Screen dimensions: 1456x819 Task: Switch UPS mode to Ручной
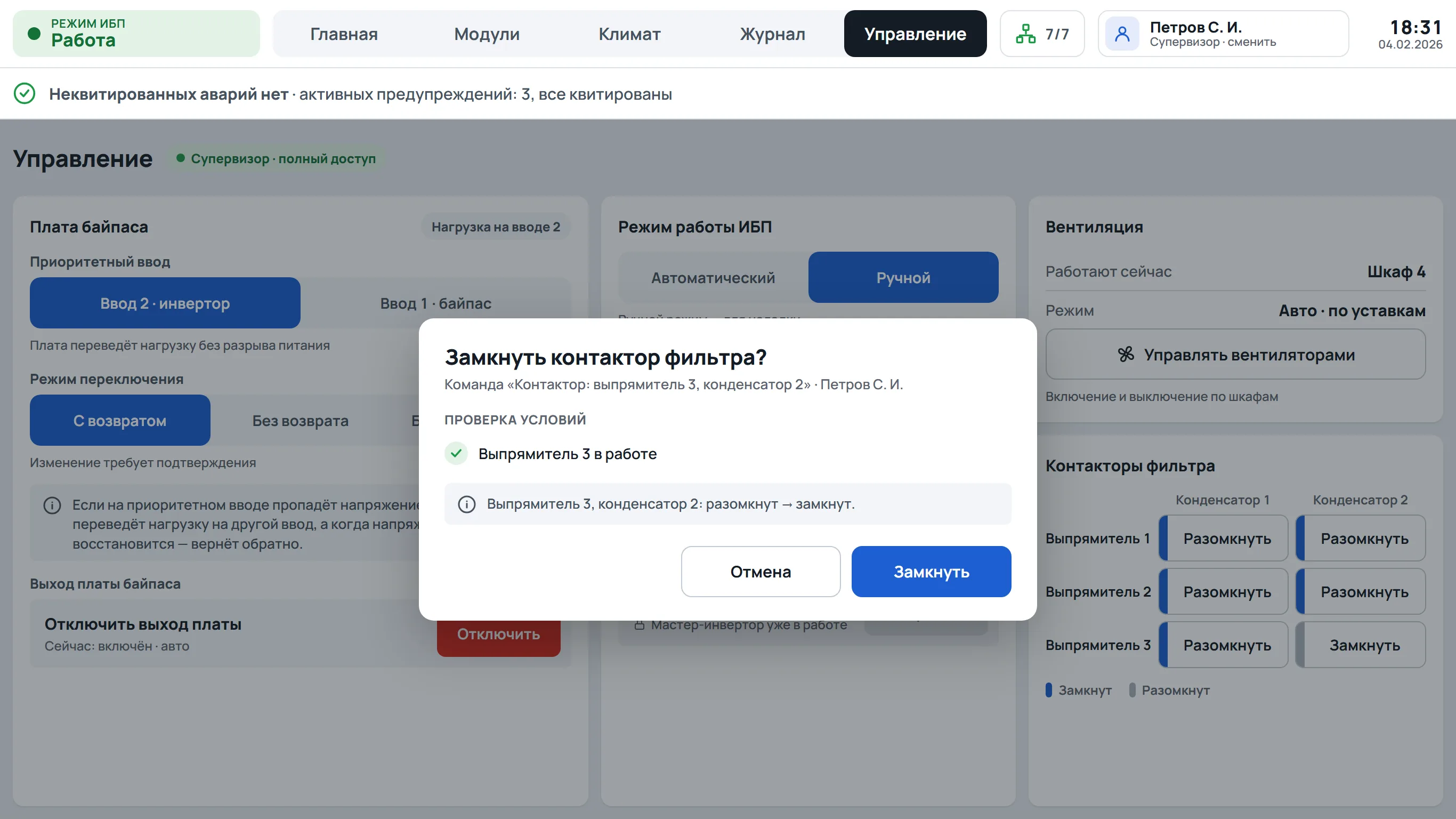pos(903,278)
